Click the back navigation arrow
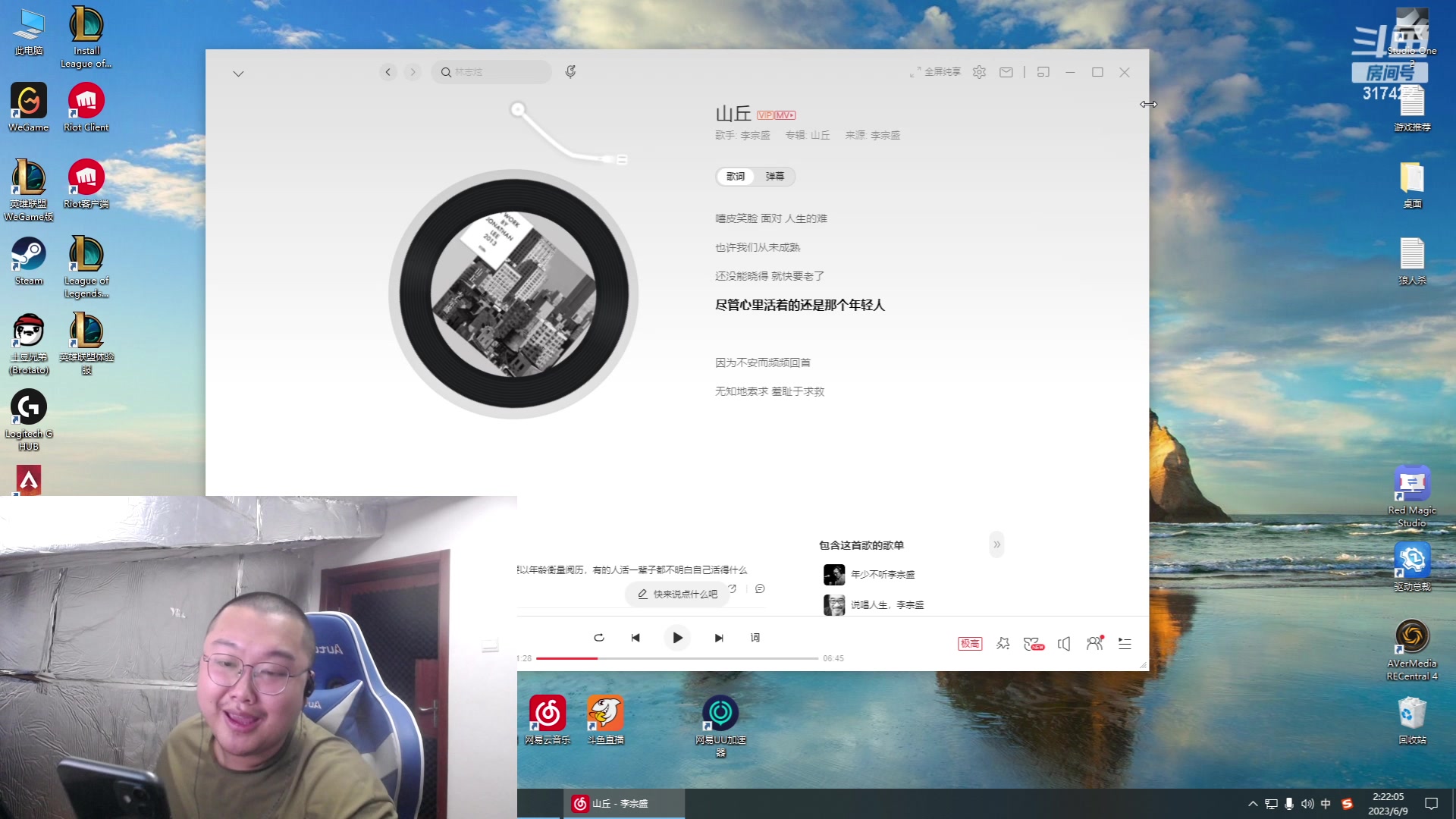The width and height of the screenshot is (1456, 819). tap(388, 72)
